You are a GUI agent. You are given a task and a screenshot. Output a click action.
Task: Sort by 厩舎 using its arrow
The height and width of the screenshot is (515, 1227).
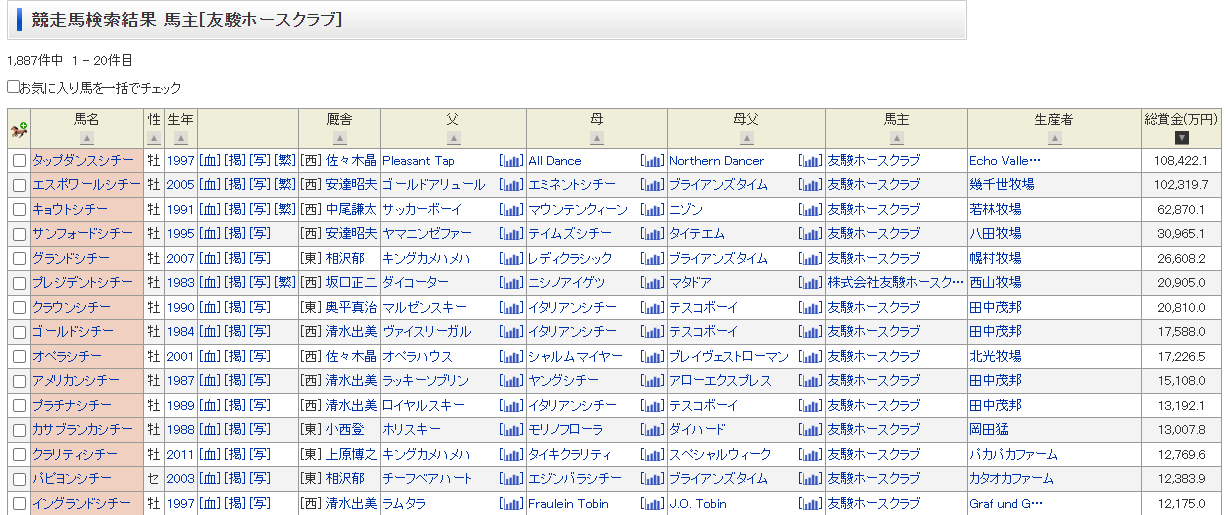tap(339, 138)
